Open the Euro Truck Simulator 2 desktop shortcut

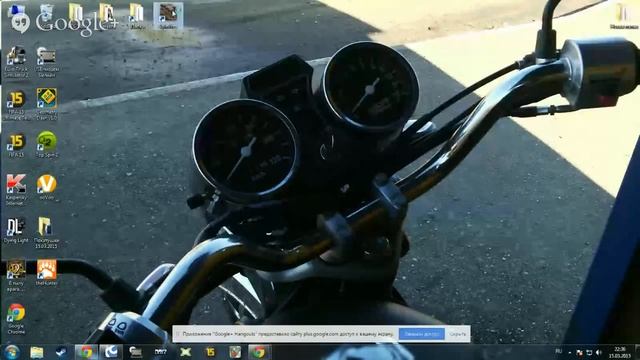point(16,61)
